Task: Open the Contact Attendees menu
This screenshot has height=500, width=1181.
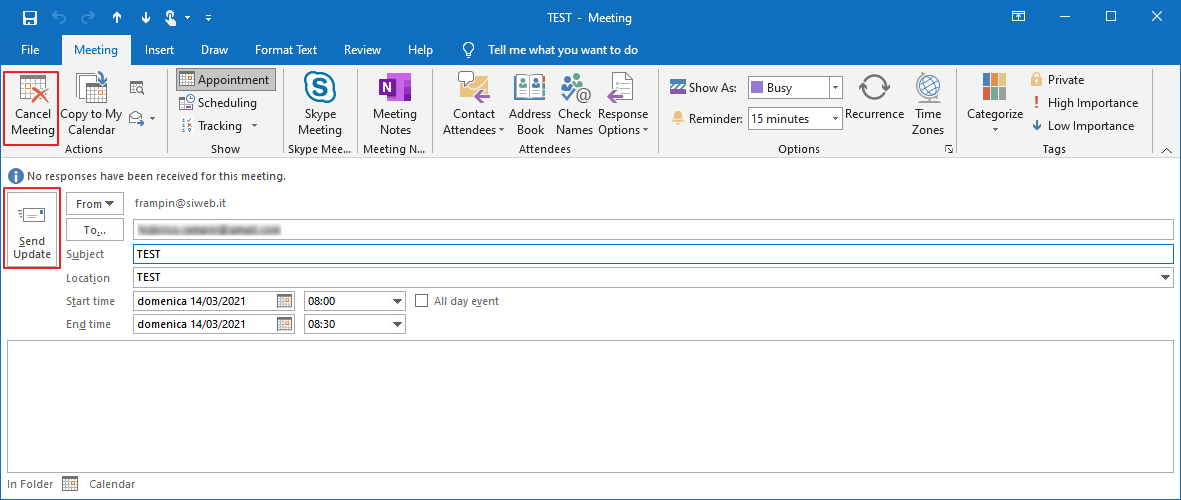Action: pyautogui.click(x=473, y=105)
